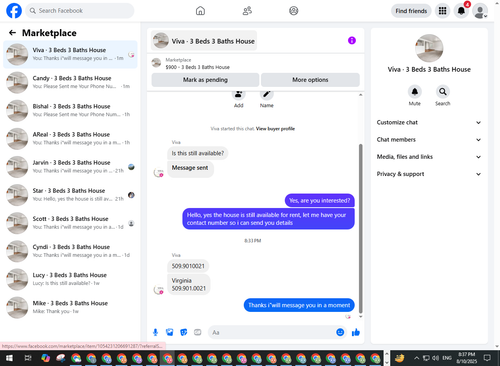Open the account profile menu
The width and height of the screenshot is (500, 366).
pos(480,11)
